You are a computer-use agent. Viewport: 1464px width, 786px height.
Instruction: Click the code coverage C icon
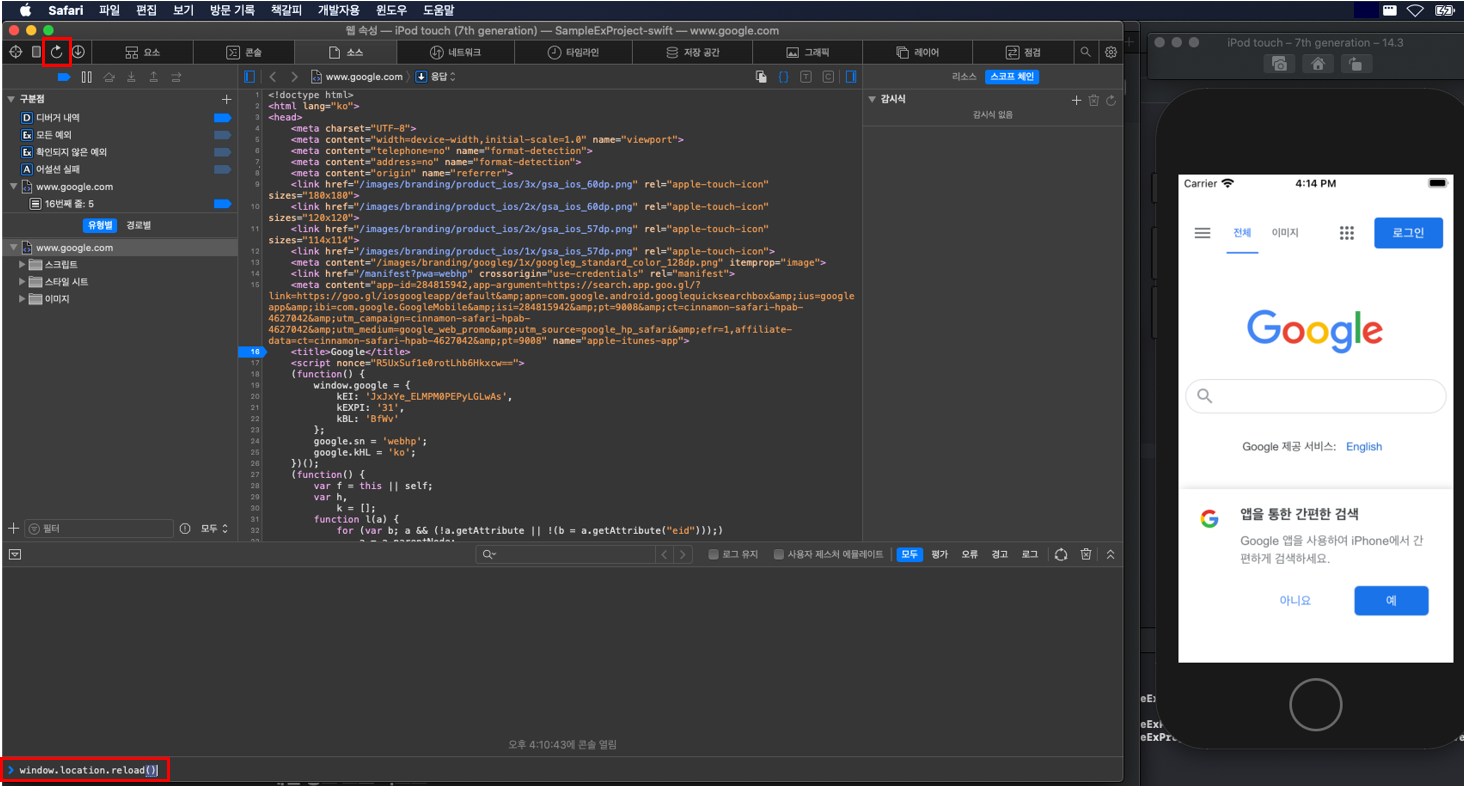tap(828, 77)
